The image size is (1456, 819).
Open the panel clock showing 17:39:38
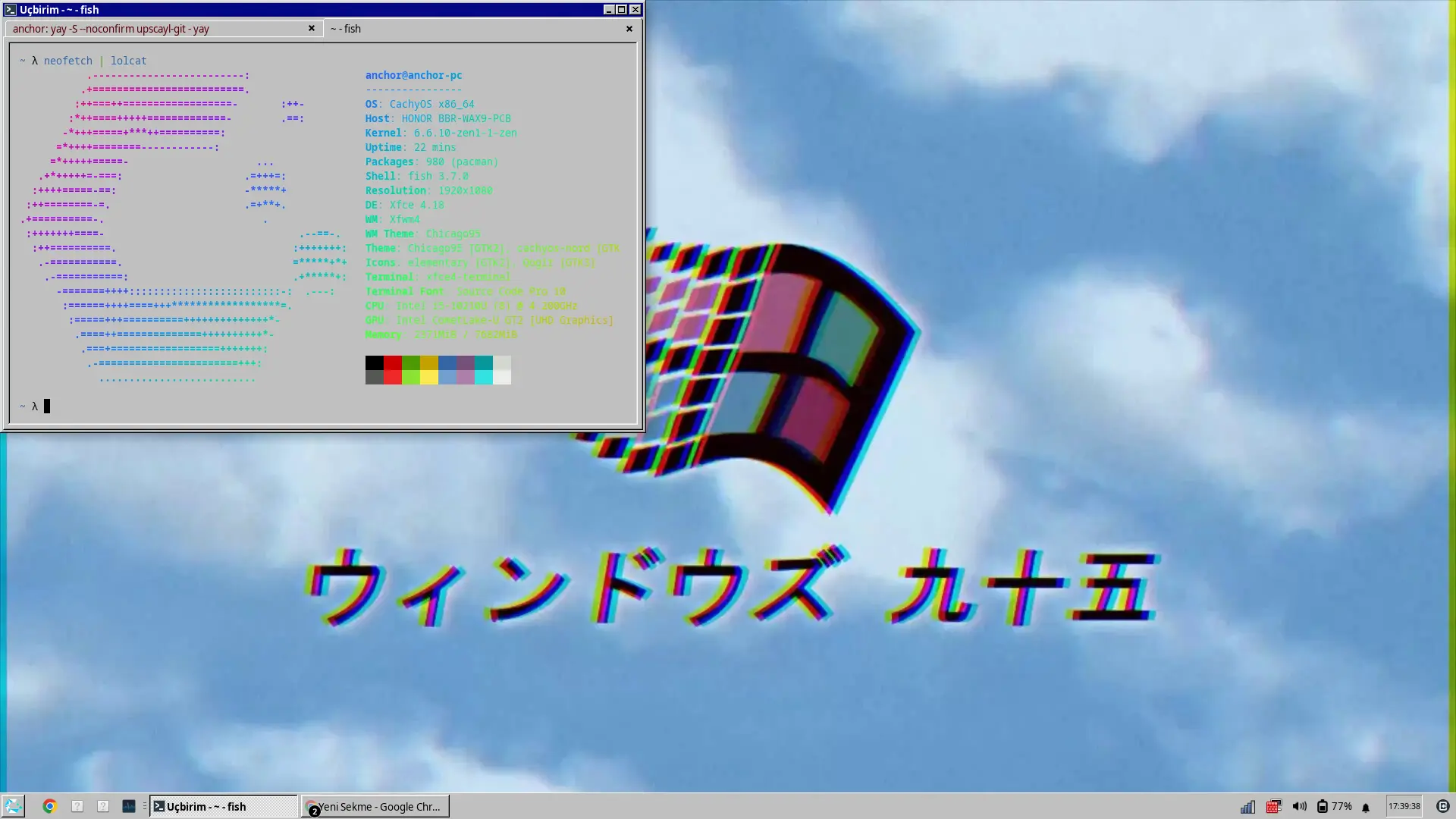point(1404,806)
